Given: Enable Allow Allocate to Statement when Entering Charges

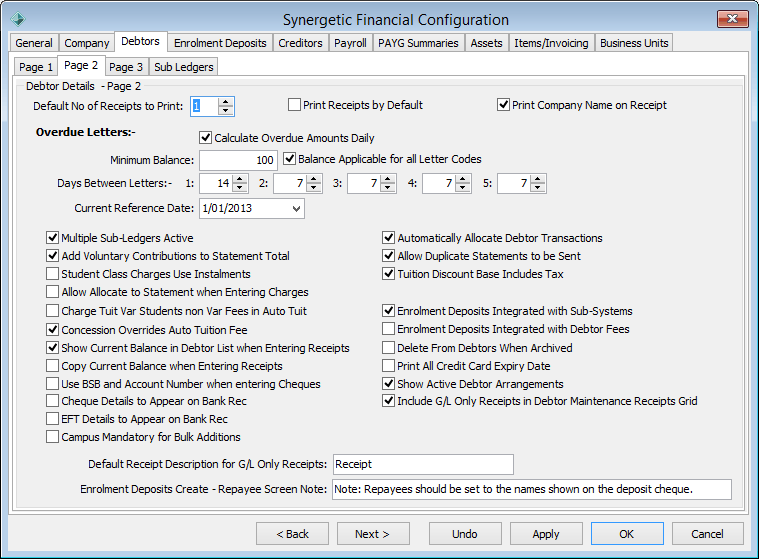Looking at the screenshot, I should [x=52, y=292].
